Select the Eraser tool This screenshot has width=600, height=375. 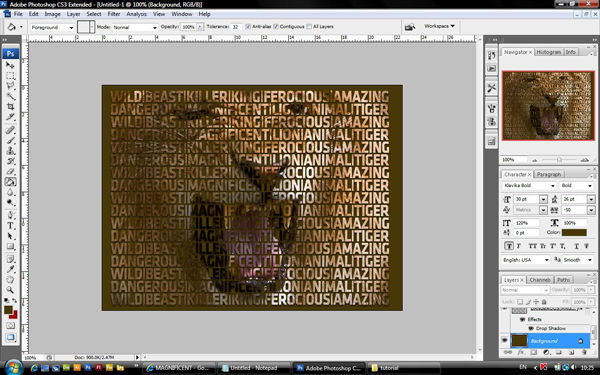tap(10, 171)
